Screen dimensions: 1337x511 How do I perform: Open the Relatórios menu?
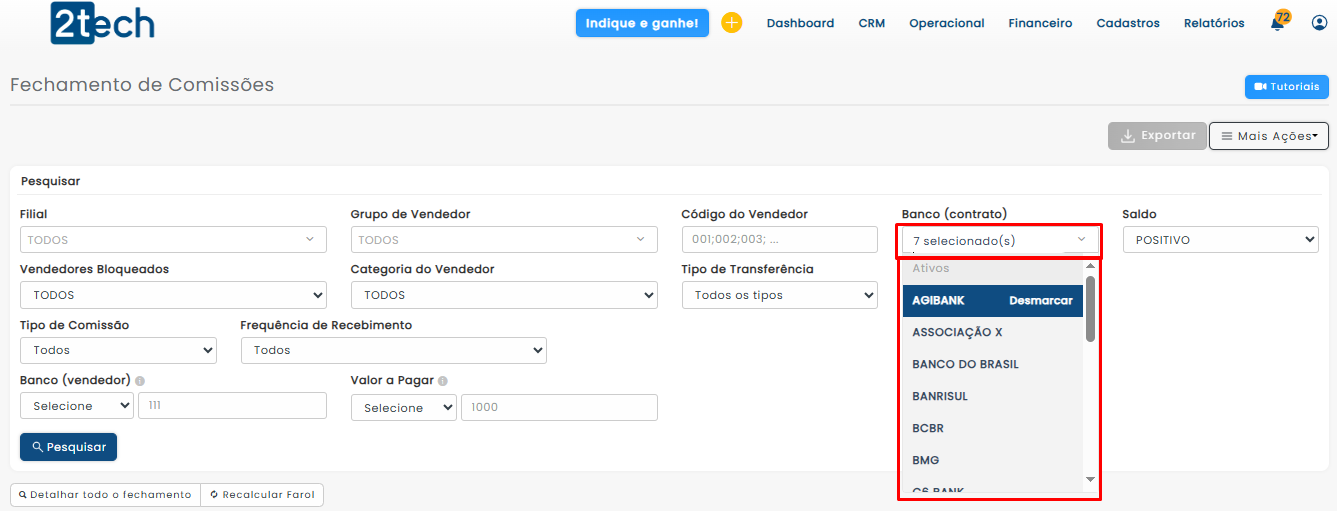tap(1214, 23)
